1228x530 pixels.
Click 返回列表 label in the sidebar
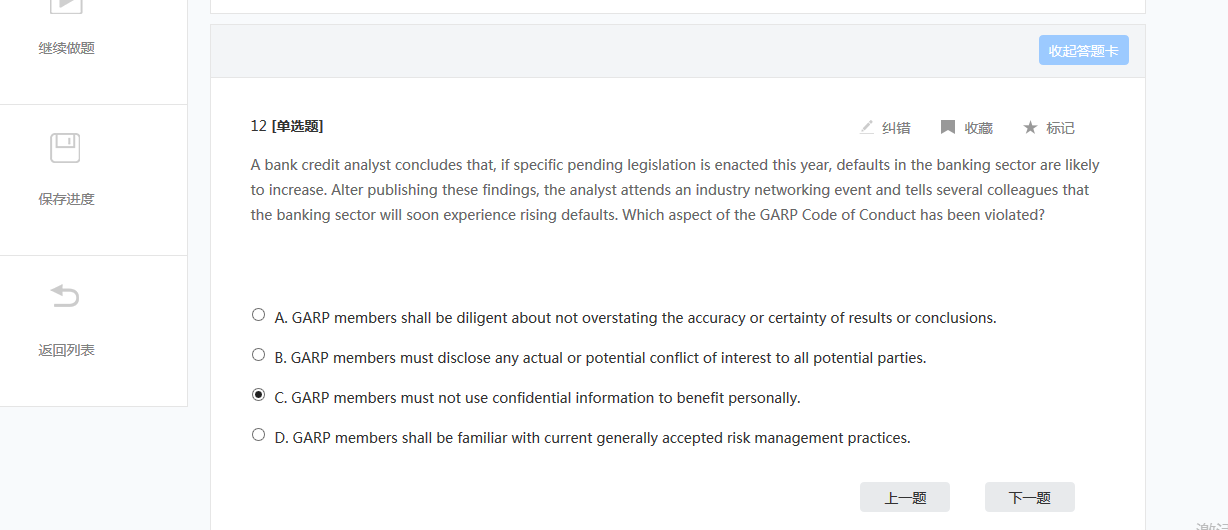pyautogui.click(x=66, y=350)
